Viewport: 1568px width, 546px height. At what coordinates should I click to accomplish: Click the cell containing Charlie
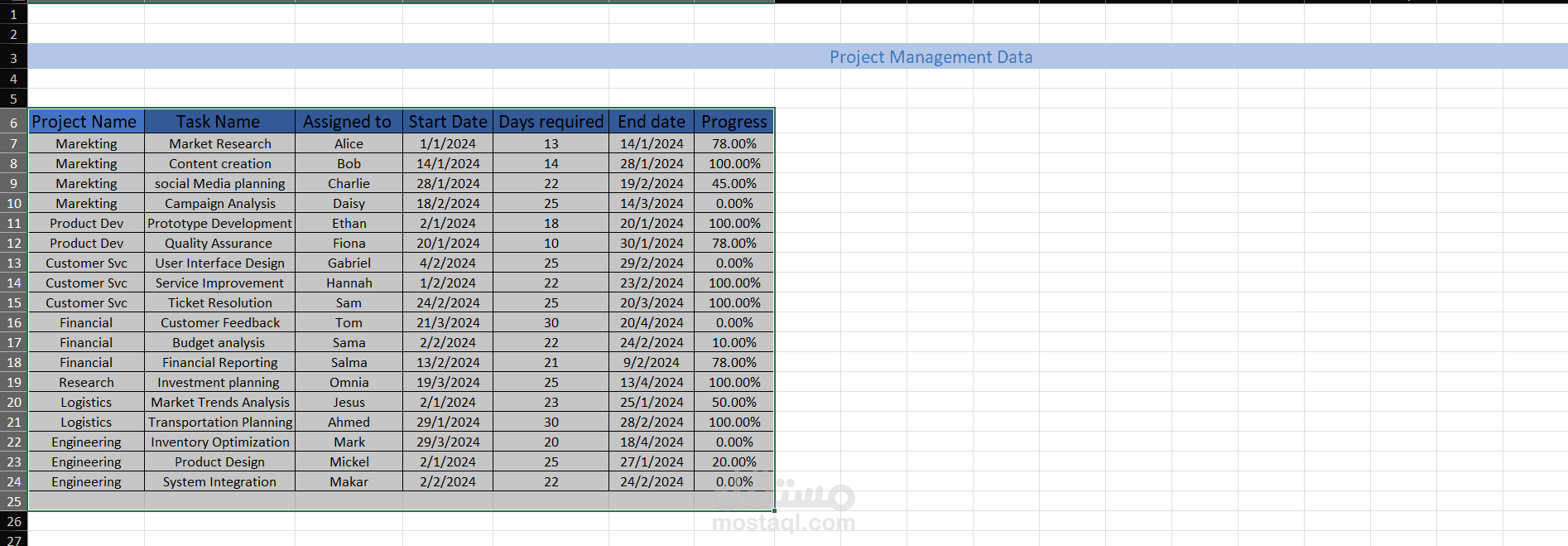point(349,183)
